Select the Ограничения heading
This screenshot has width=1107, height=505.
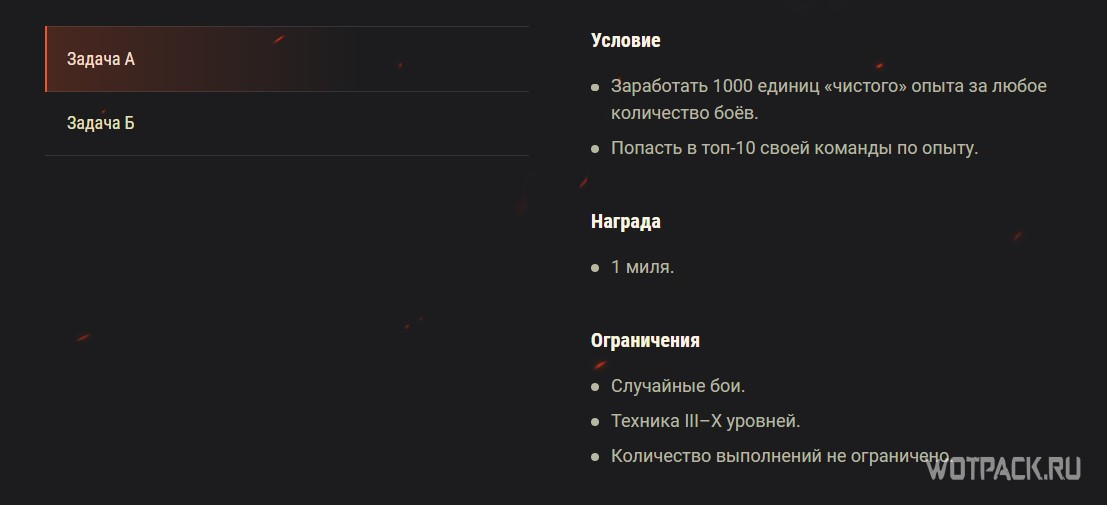click(645, 340)
